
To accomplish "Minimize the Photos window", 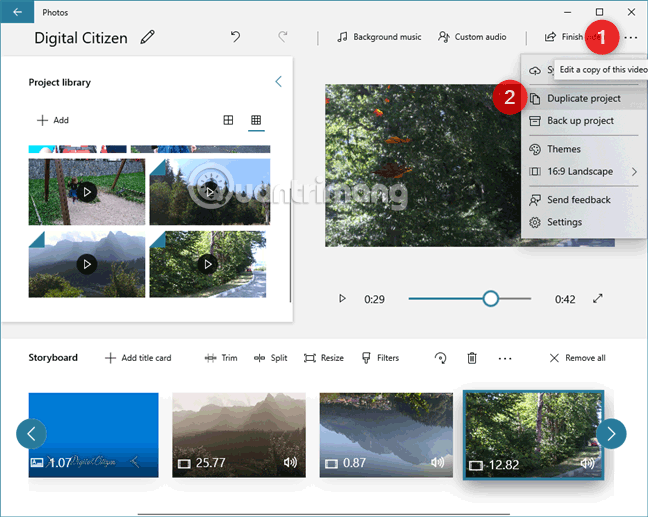I will click(568, 12).
